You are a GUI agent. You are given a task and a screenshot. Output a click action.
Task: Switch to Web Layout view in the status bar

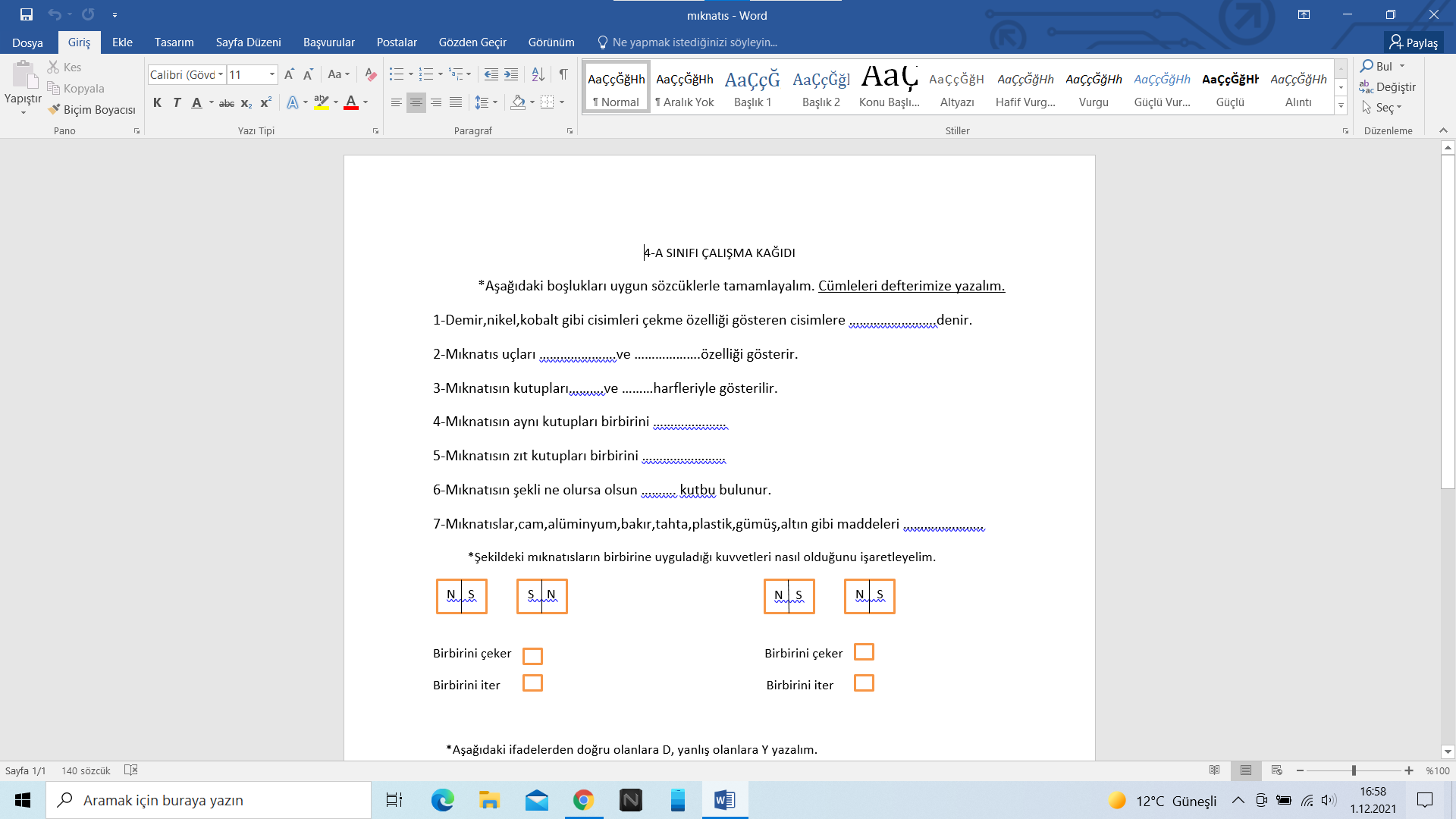click(x=1277, y=770)
